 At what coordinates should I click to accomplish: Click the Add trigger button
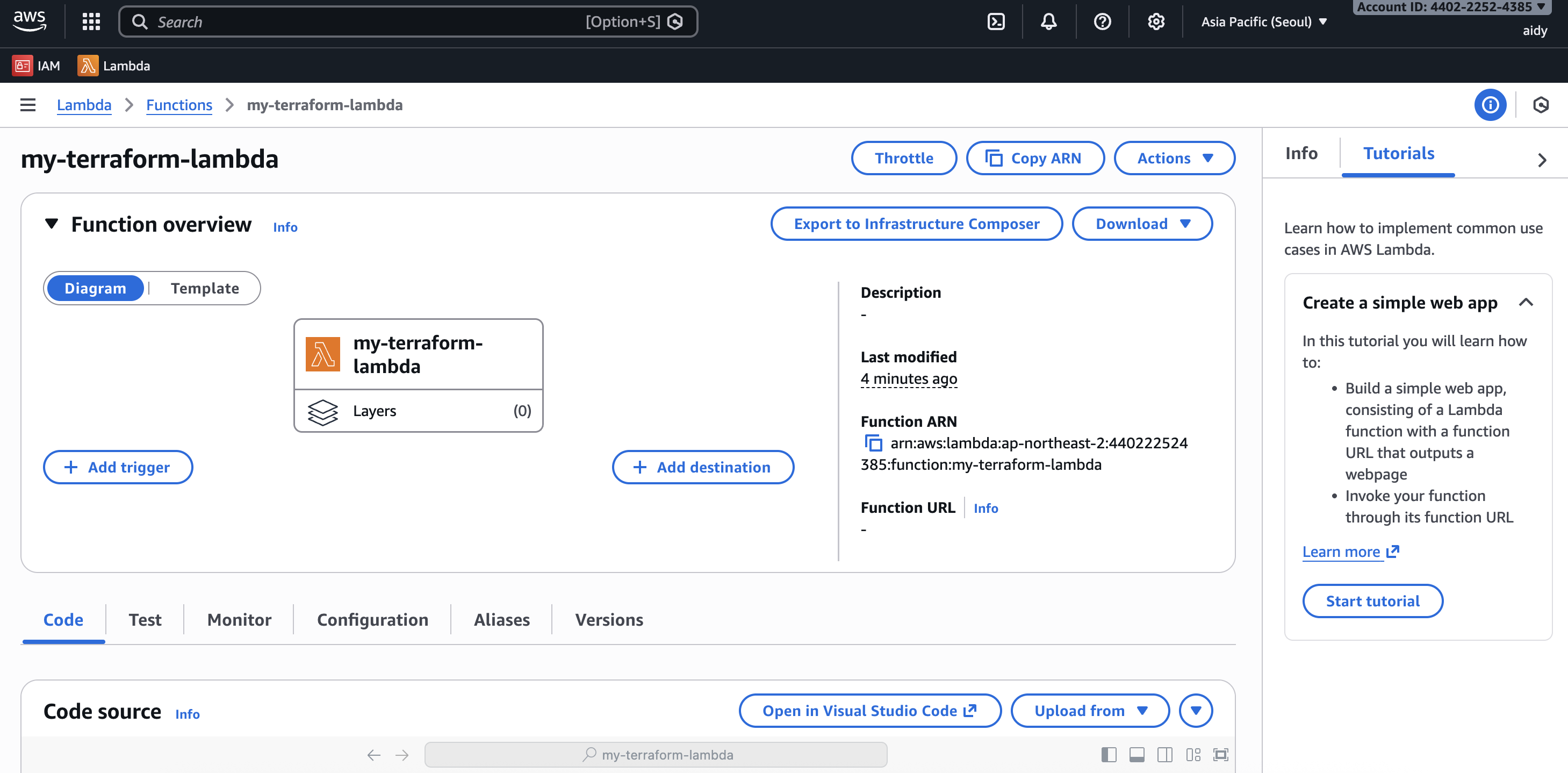click(x=118, y=467)
